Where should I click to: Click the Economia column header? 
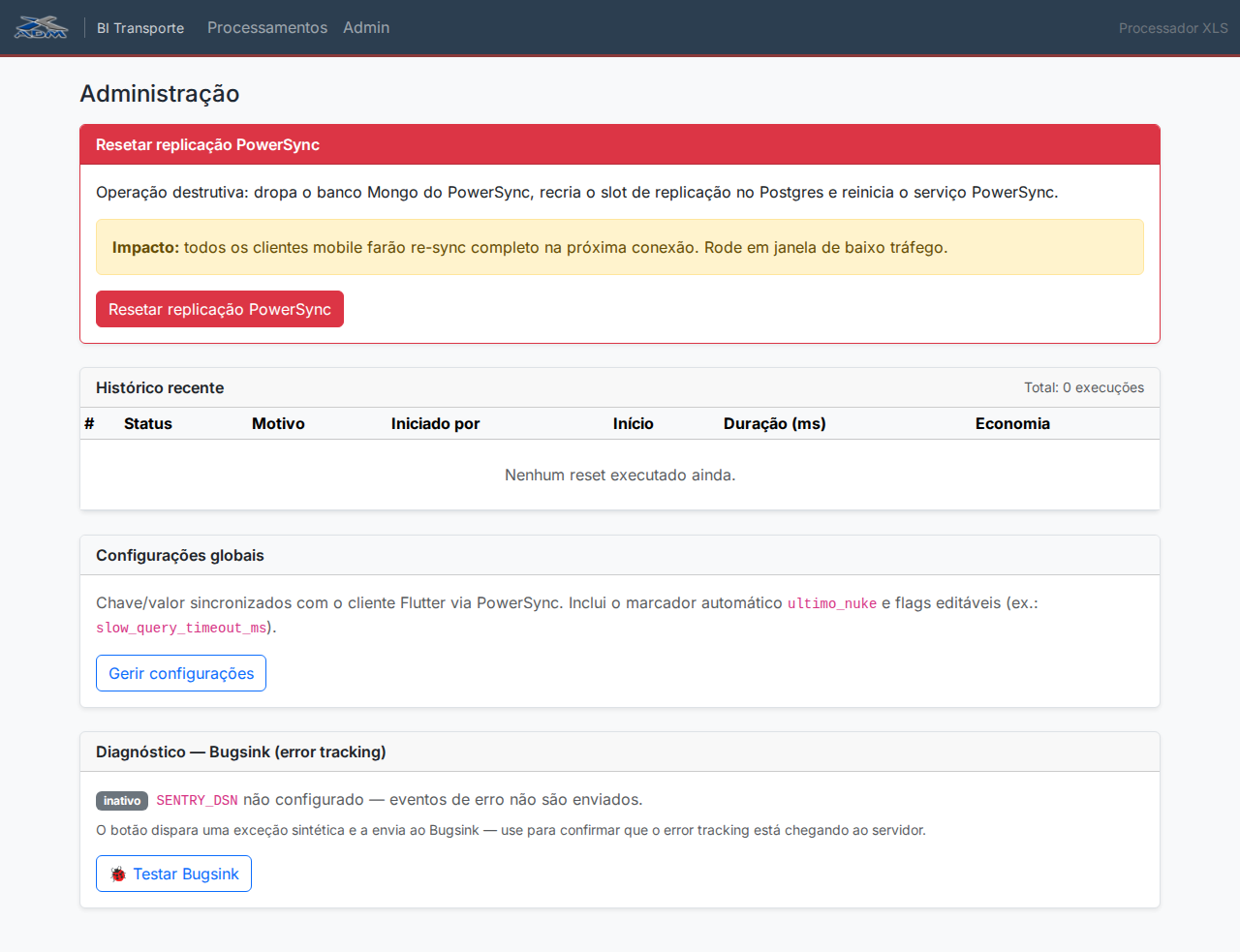click(1012, 423)
